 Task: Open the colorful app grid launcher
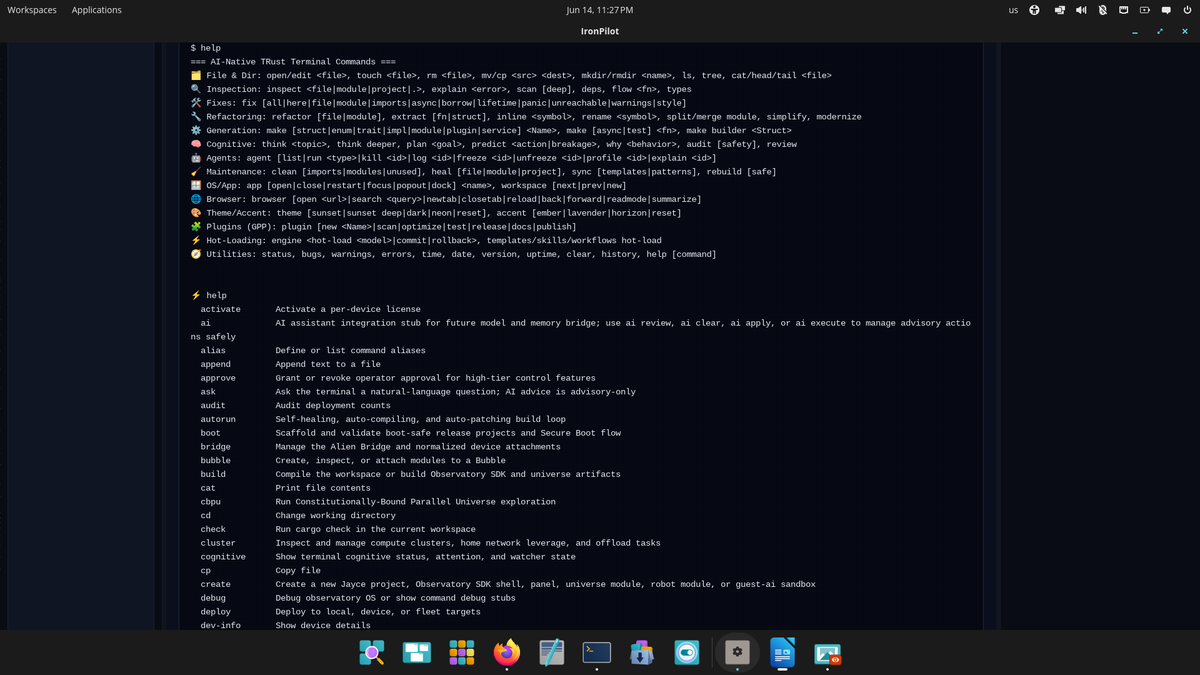coord(461,653)
